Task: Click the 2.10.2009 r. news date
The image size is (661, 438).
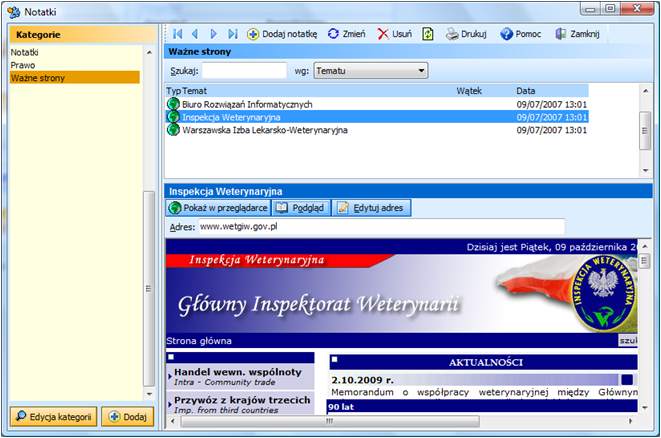Action: click(363, 380)
